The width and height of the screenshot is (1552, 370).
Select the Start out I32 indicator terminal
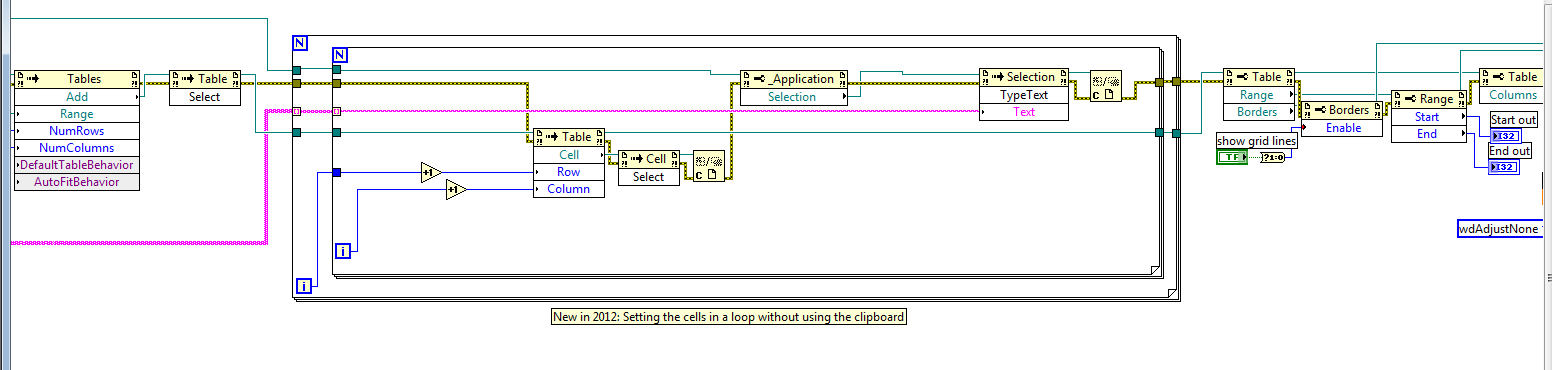[x=1504, y=135]
